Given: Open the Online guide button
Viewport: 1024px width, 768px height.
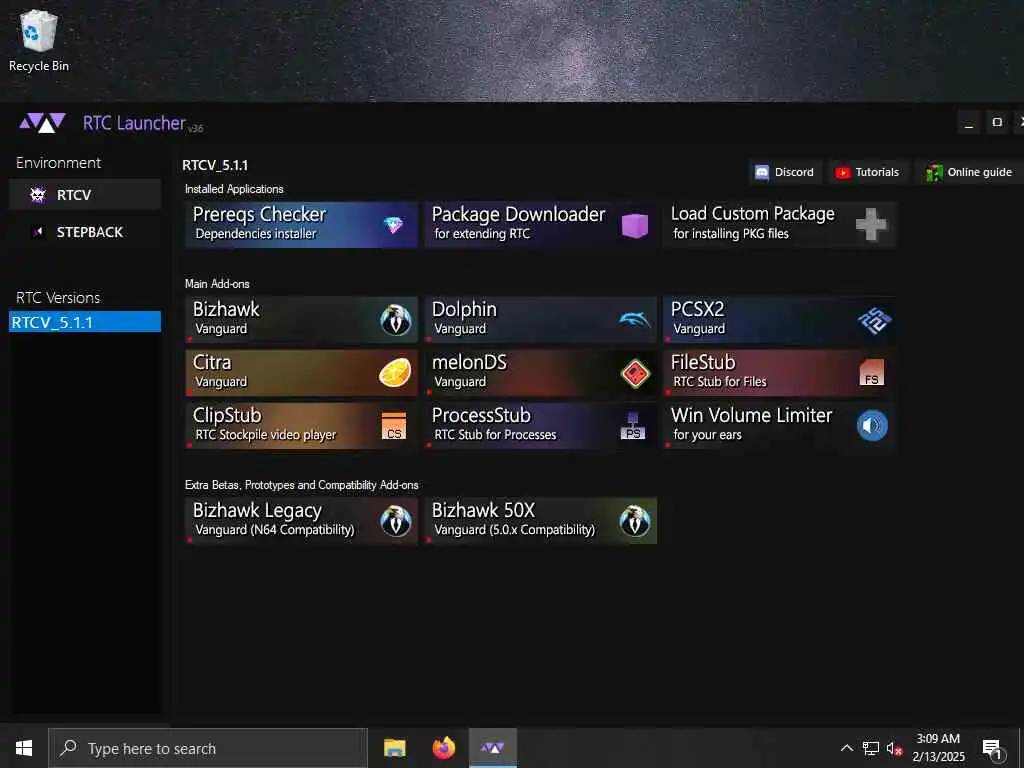Looking at the screenshot, I should (x=969, y=172).
